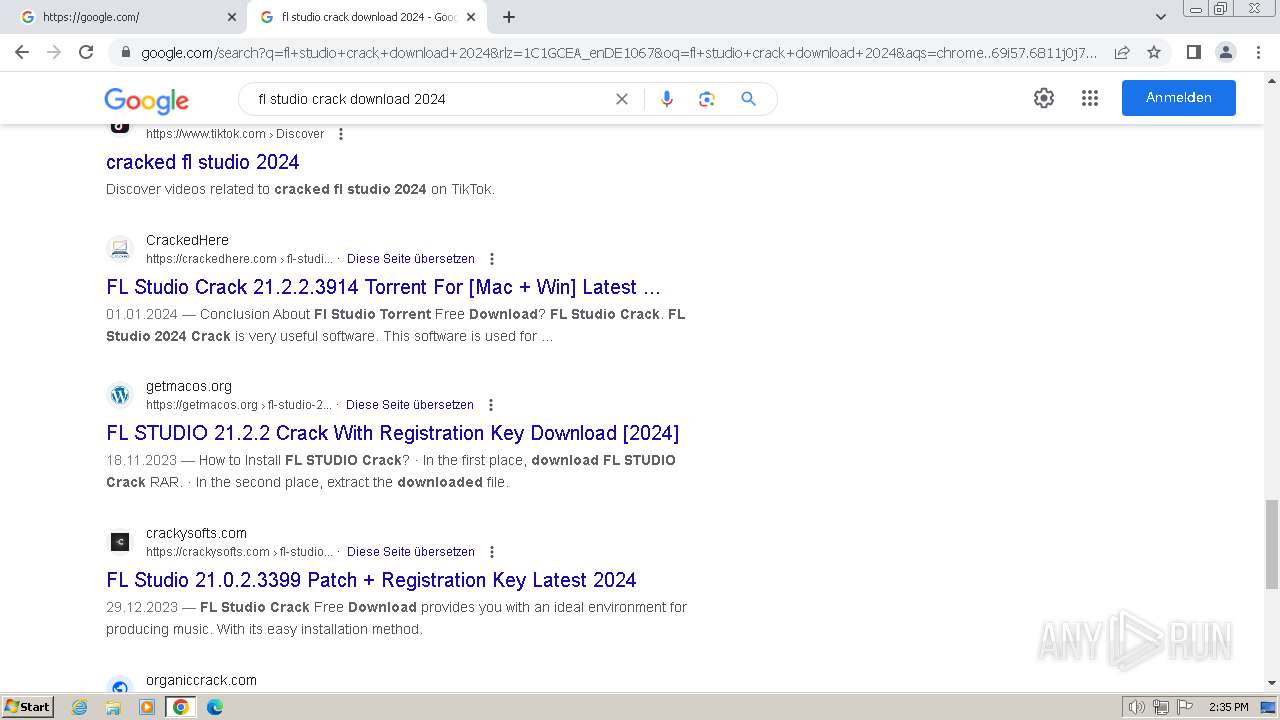Viewport: 1280px width, 720px height.
Task: Open Action Center flag icon
Action: [x=1185, y=707]
